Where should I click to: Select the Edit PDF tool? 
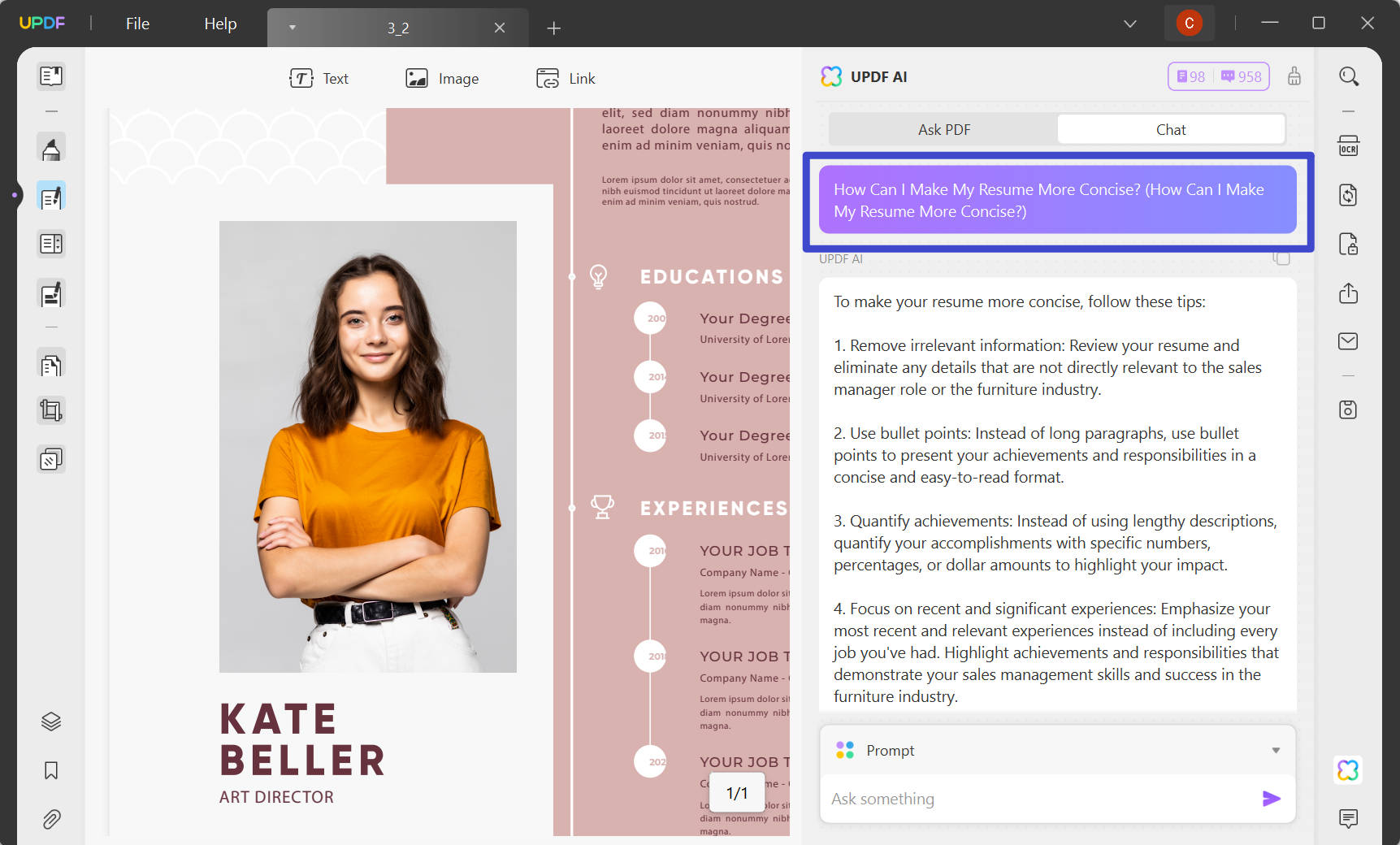coord(51,195)
